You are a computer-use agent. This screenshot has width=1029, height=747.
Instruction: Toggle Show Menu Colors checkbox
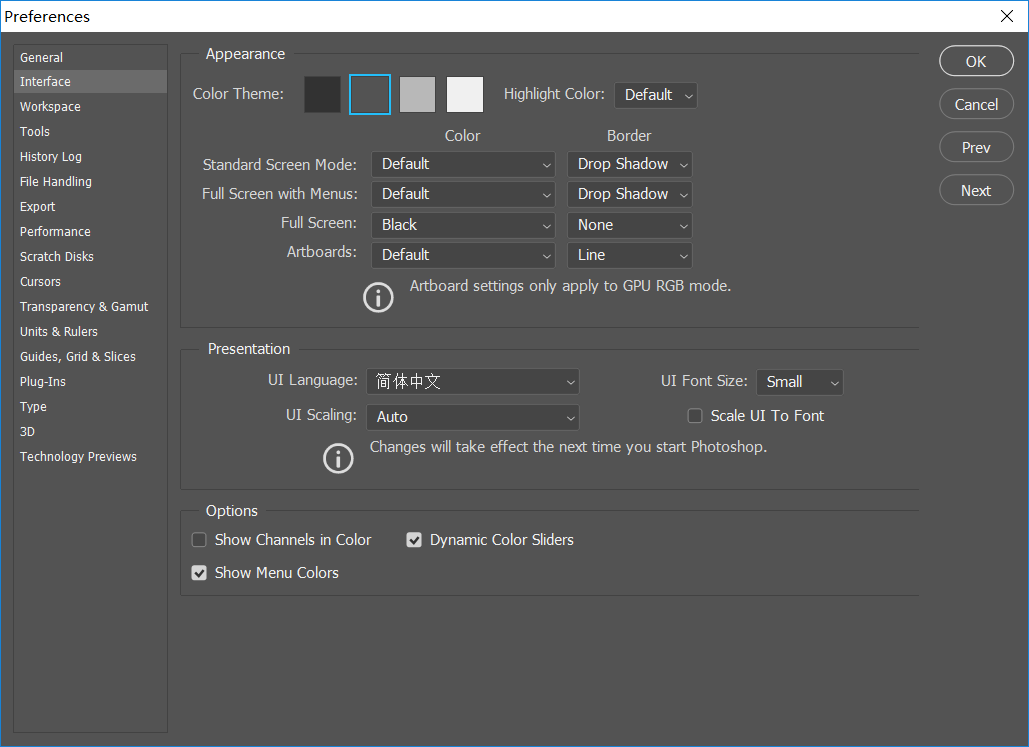(199, 573)
